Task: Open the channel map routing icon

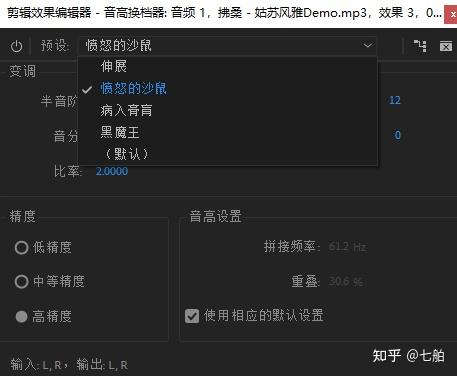Action: (420, 46)
